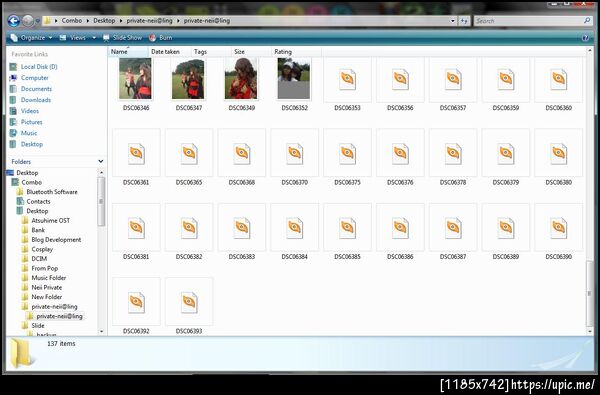Select the DSC06392 file icon
The width and height of the screenshot is (600, 395).
[136, 303]
